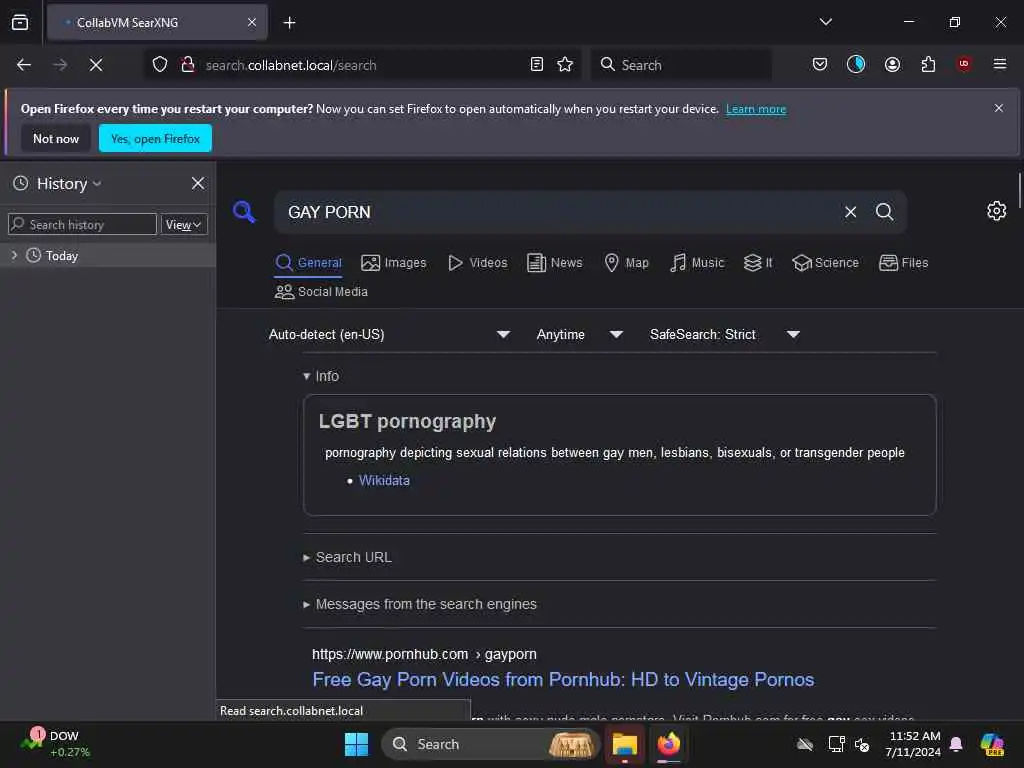Click the round blue extension icon in toolbar

pyautogui.click(x=856, y=64)
